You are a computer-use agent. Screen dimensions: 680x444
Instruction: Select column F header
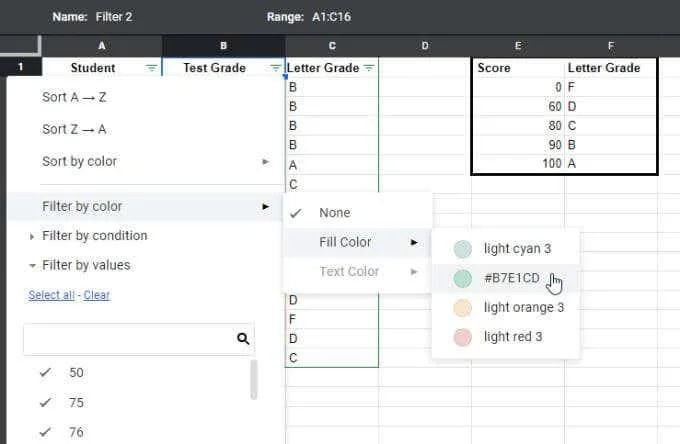click(x=611, y=46)
